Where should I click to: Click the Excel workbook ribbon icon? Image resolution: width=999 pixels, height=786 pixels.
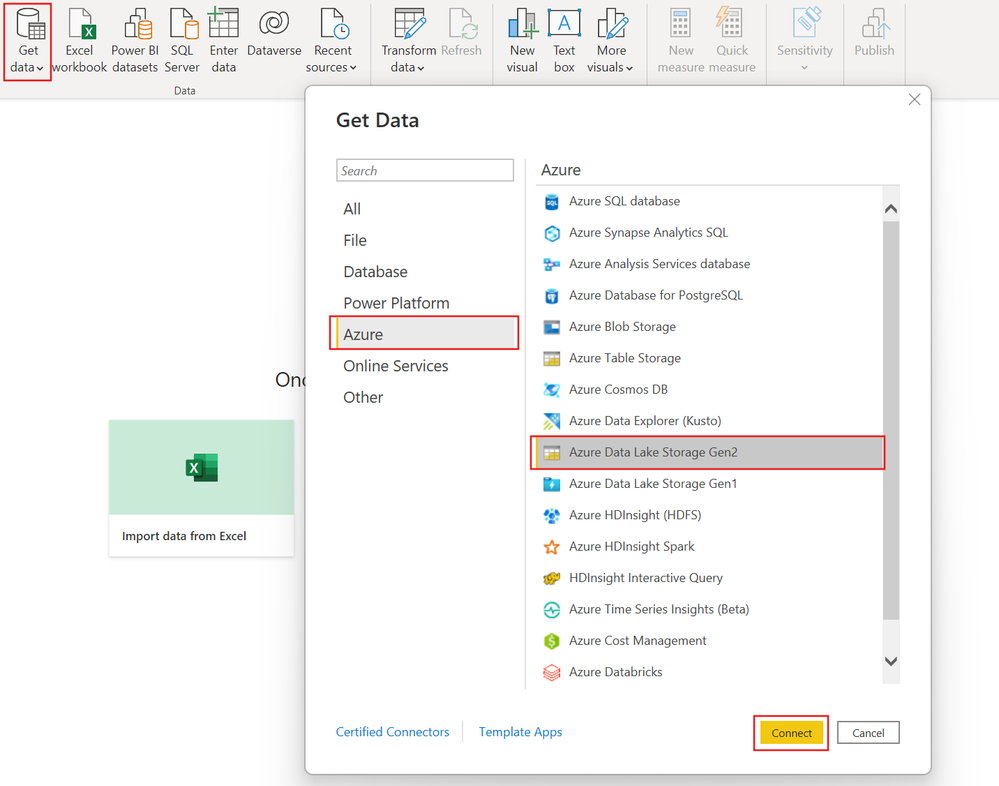click(x=80, y=42)
